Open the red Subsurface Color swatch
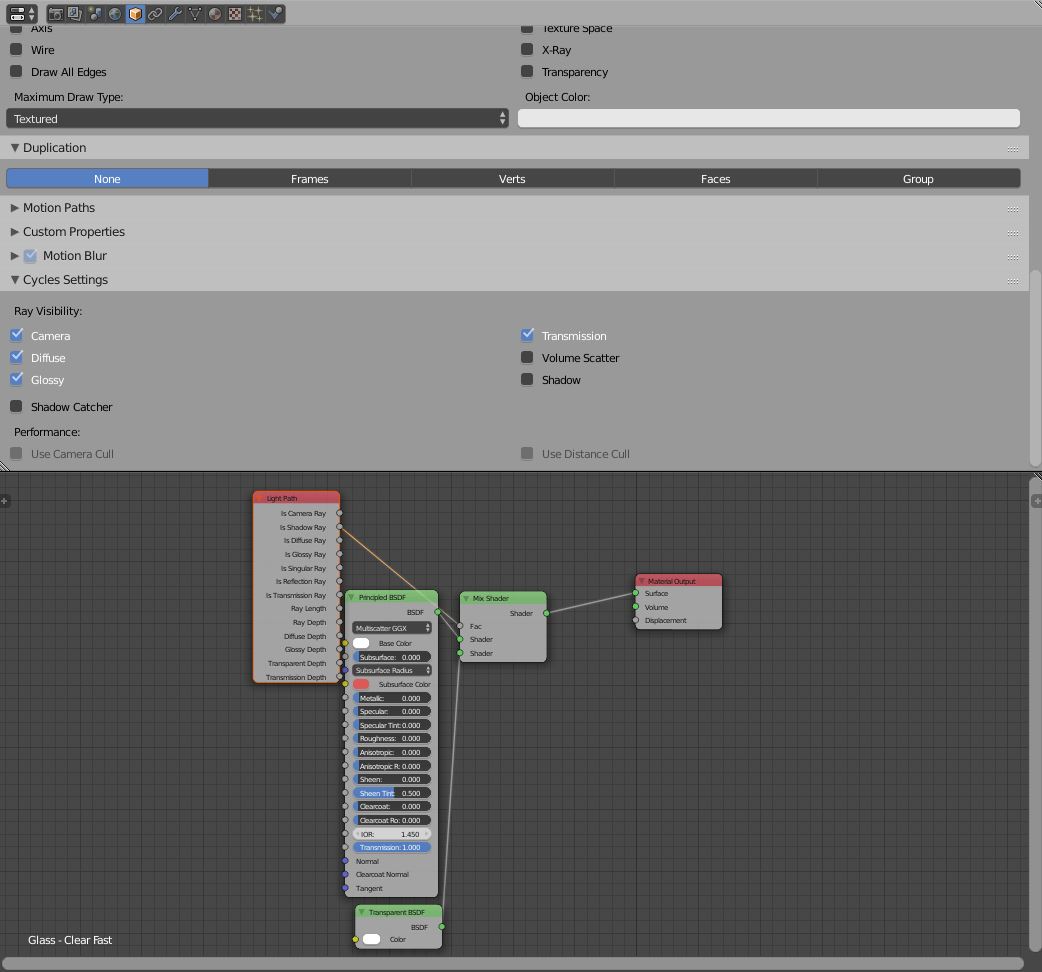 (x=361, y=684)
